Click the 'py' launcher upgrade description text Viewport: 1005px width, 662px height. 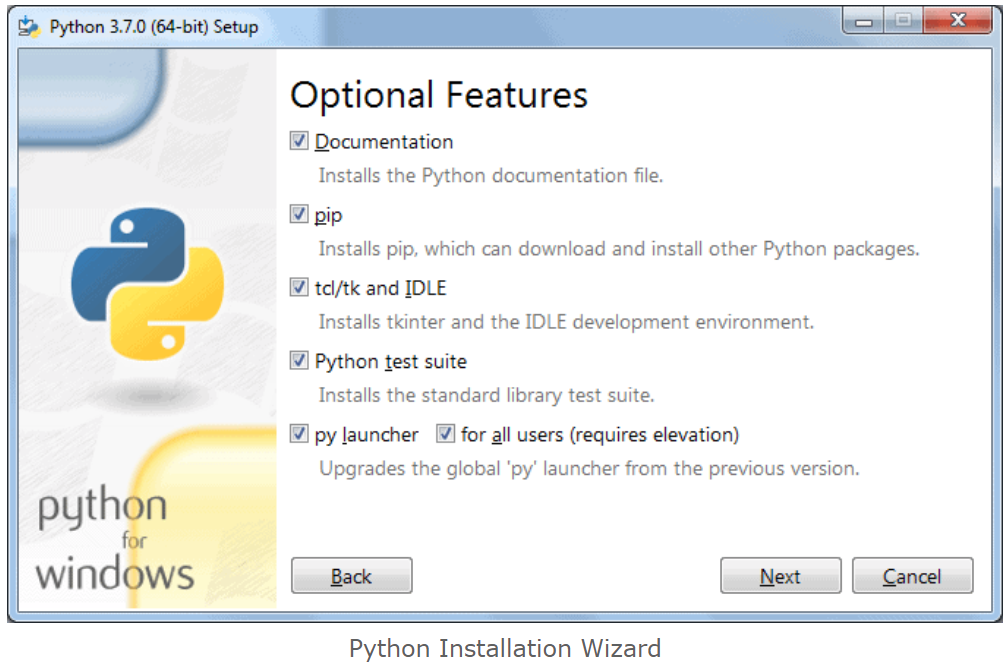[x=589, y=468]
